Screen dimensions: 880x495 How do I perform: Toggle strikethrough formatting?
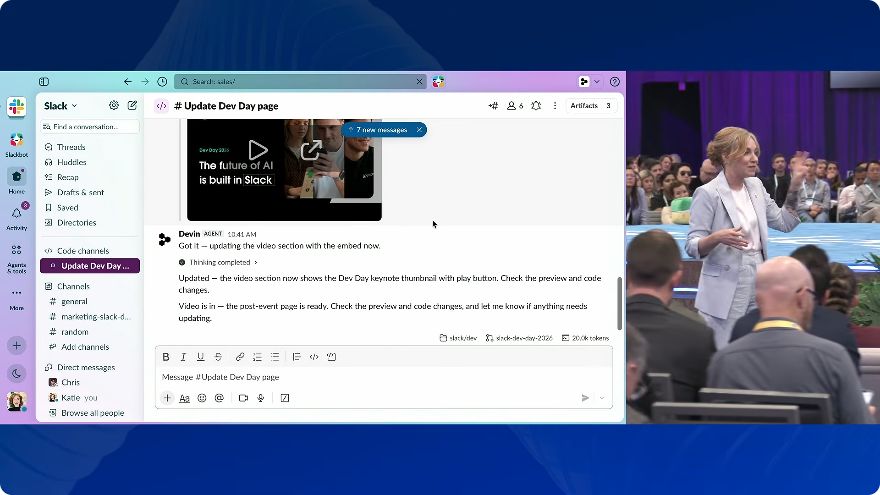point(218,357)
